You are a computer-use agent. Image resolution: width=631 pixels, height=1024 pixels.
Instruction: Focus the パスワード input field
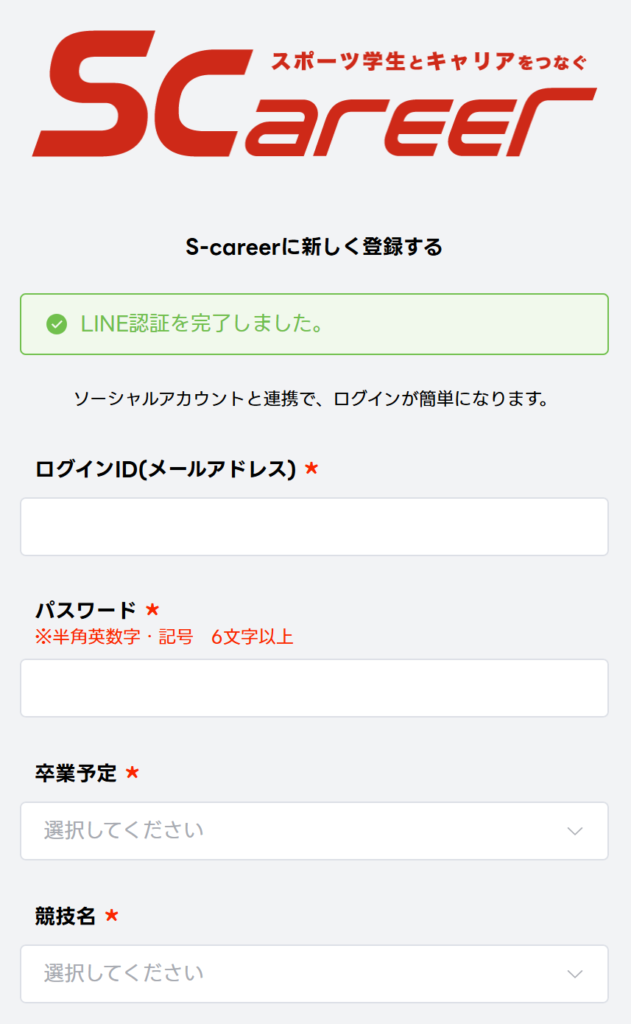(314, 688)
